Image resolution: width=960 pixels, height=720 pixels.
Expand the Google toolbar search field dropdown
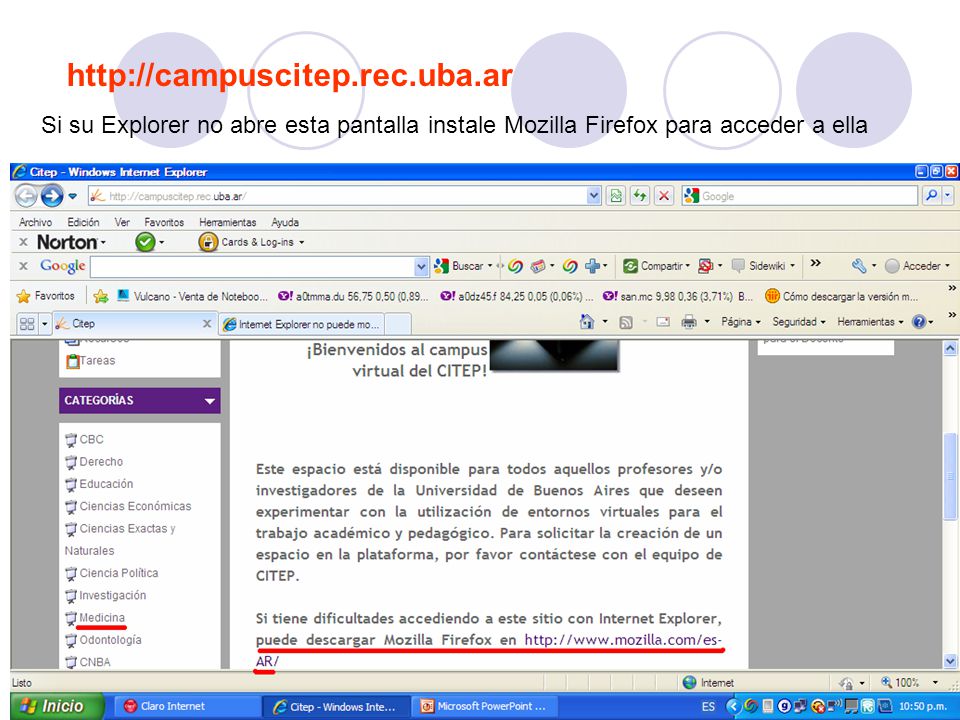click(421, 266)
